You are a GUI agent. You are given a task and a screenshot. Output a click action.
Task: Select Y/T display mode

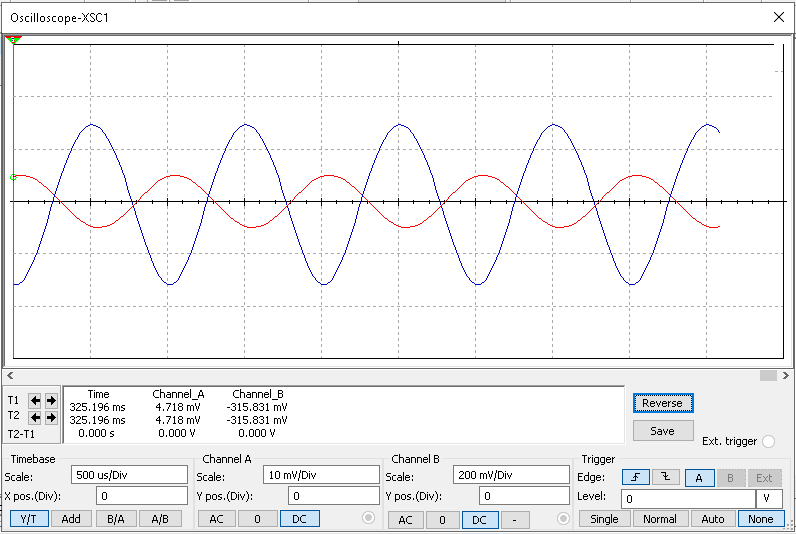[x=29, y=519]
